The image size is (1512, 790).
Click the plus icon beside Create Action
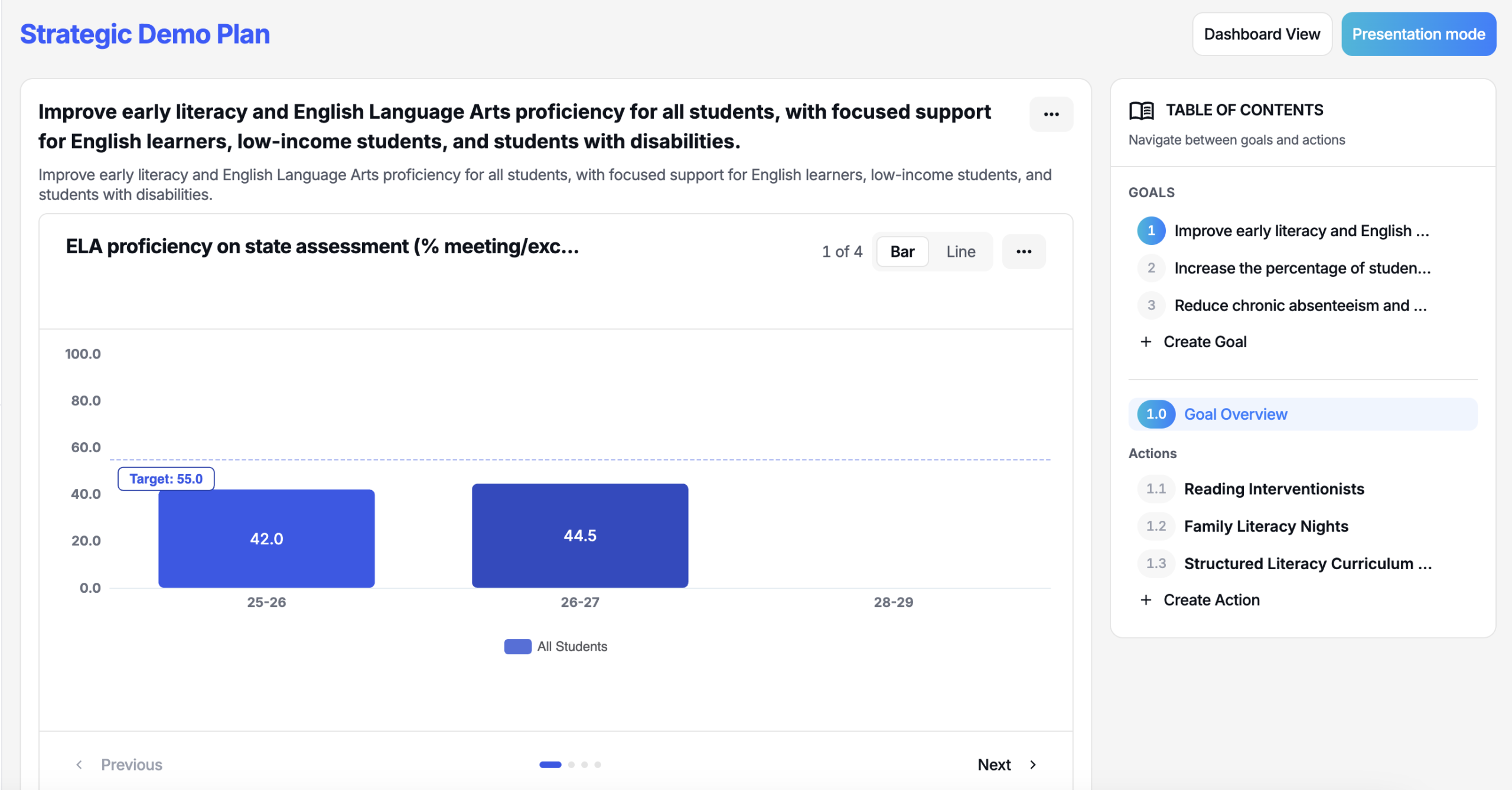click(1146, 600)
